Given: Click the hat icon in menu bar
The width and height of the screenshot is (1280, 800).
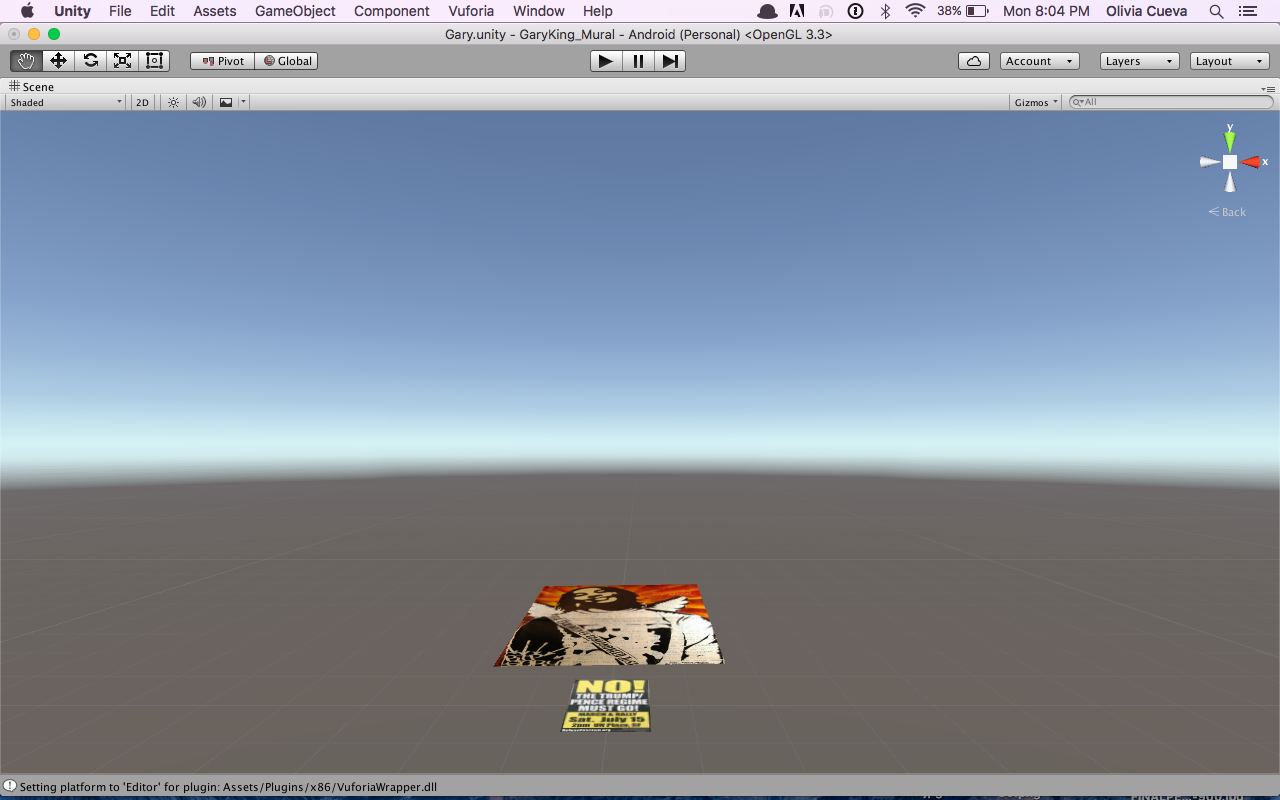Looking at the screenshot, I should pos(767,11).
